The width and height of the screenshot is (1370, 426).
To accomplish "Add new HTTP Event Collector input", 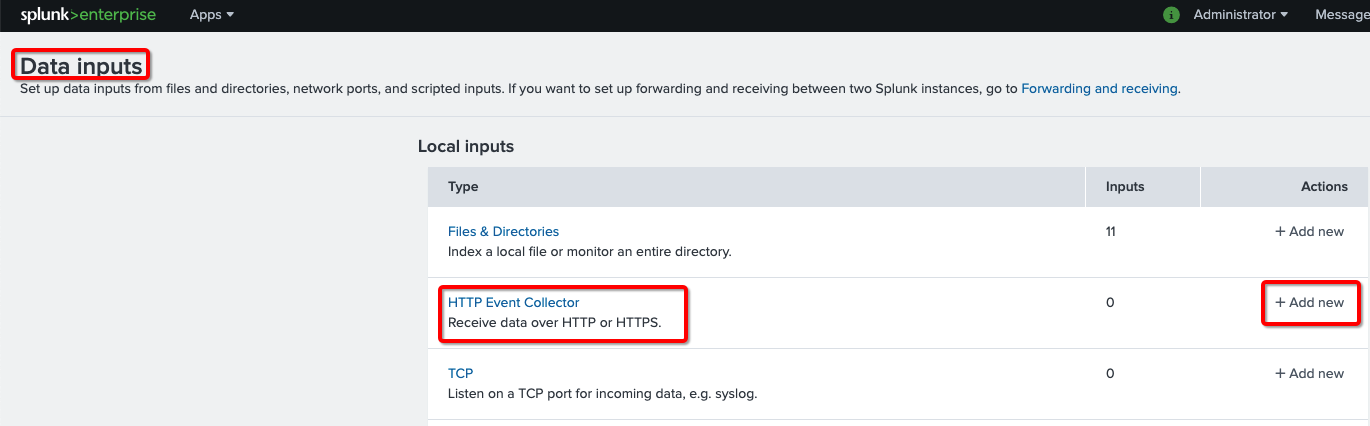I will (1309, 302).
